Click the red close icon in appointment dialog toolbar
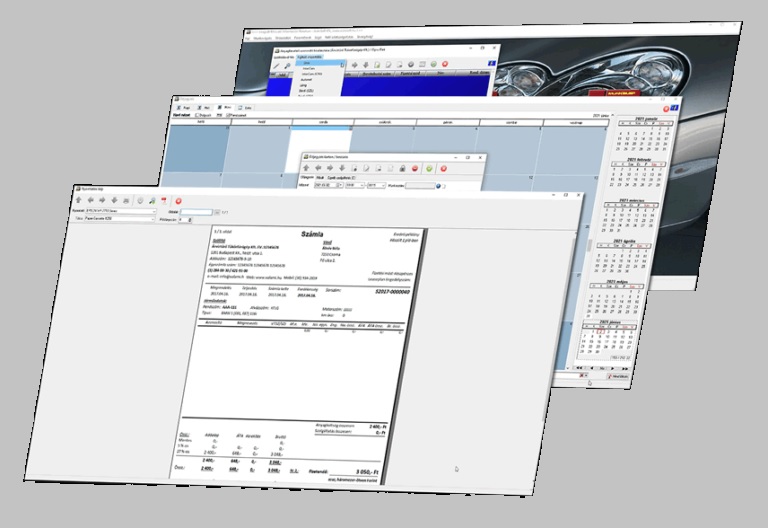The height and width of the screenshot is (528, 768). pos(443,168)
